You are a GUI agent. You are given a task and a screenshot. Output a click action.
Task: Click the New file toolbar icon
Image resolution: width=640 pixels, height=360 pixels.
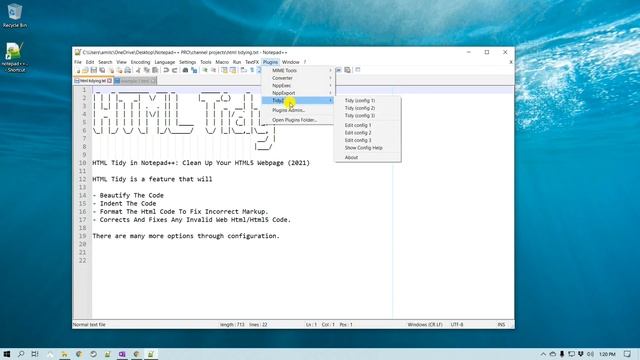pyautogui.click(x=78, y=70)
